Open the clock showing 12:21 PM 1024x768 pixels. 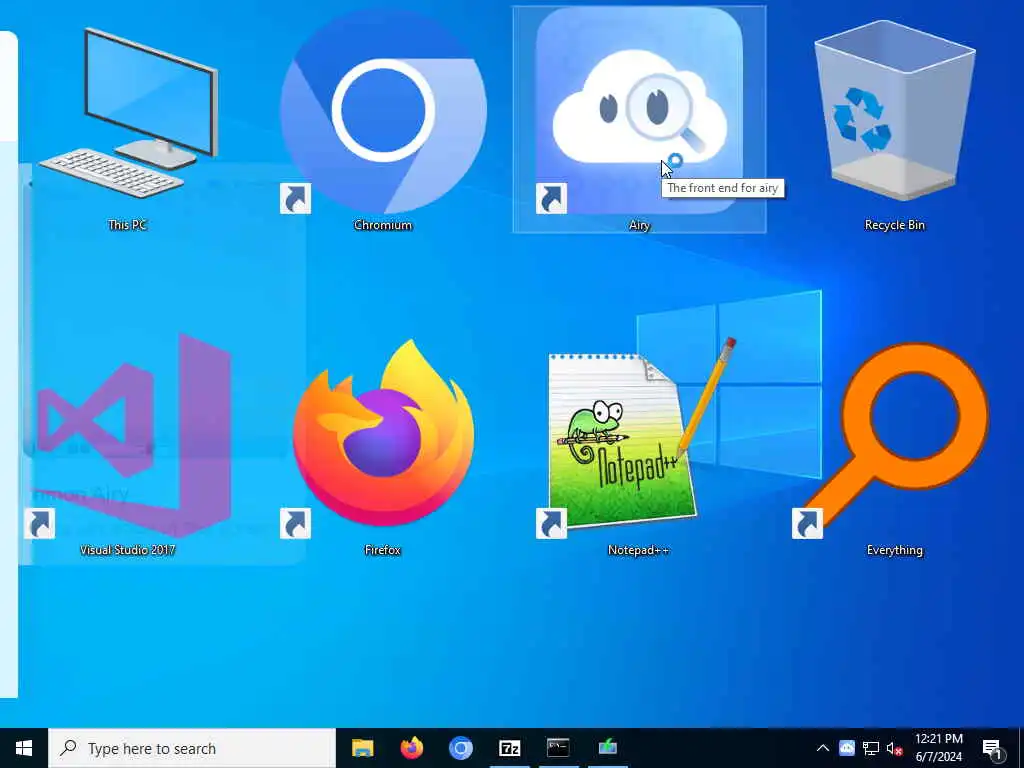pyautogui.click(x=938, y=748)
